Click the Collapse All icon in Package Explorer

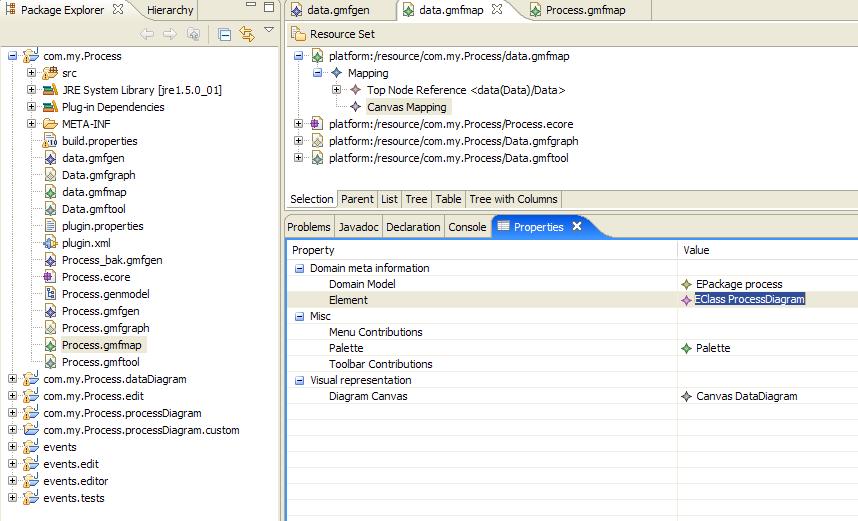[x=224, y=34]
